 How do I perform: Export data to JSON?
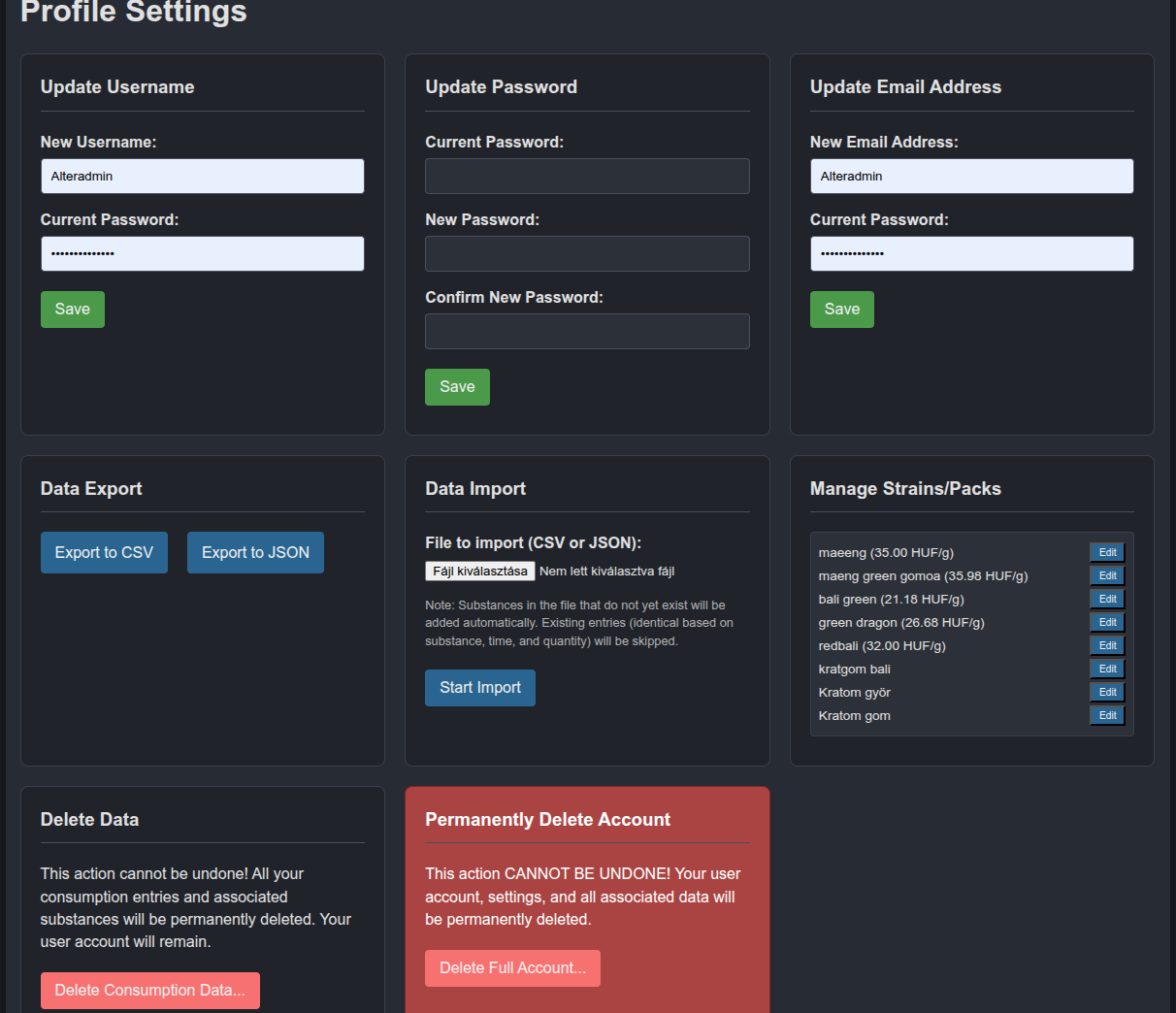click(x=255, y=553)
